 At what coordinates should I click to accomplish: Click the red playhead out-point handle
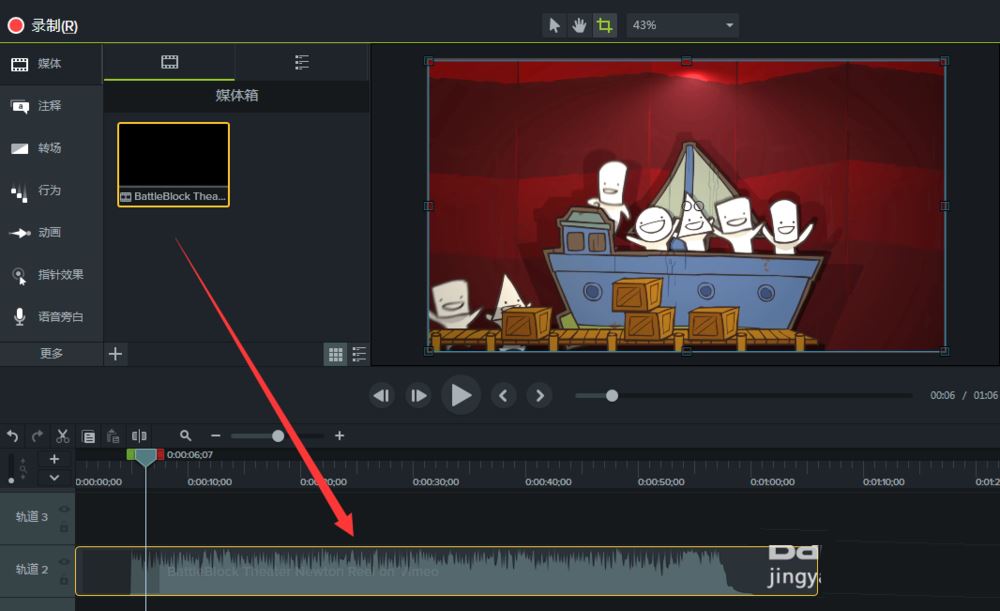click(161, 454)
